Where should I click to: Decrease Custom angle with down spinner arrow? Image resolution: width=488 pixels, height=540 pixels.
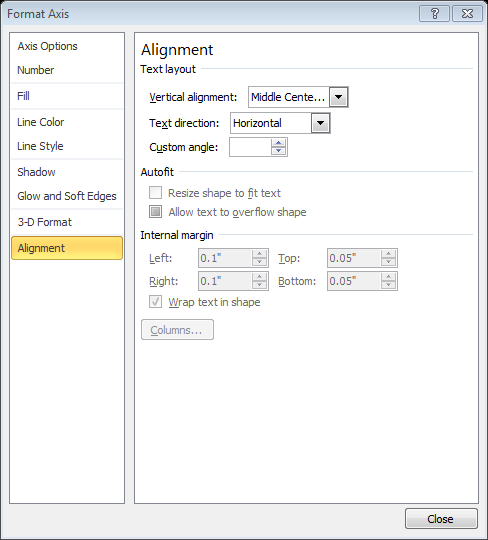278,151
